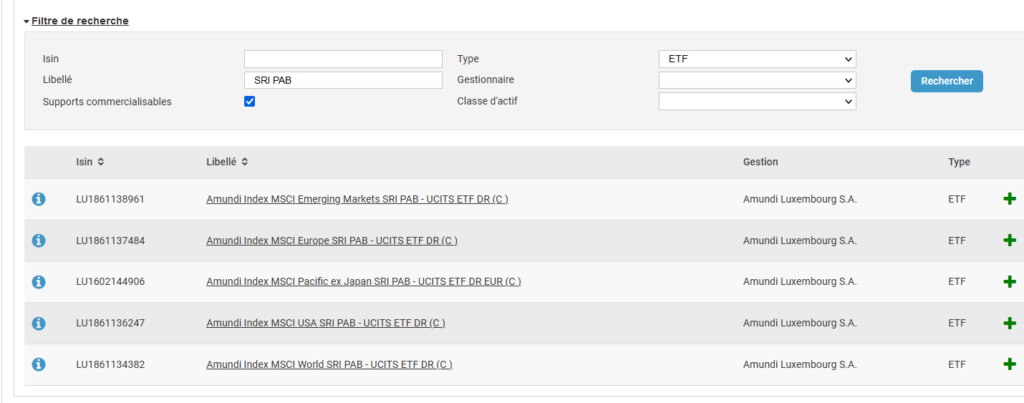Show info for MSCI USA SRI PAB
The image size is (1024, 403).
click(39, 323)
